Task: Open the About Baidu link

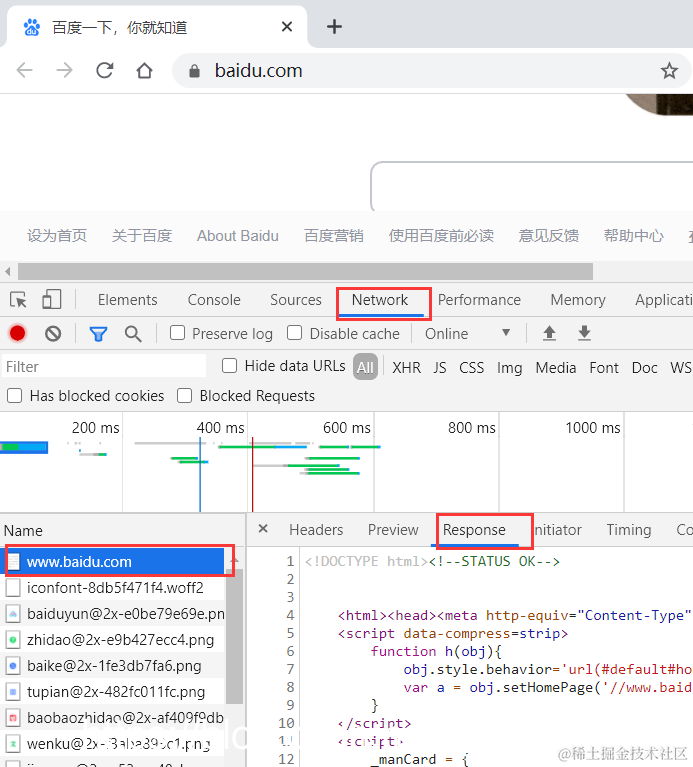Action: pos(238,236)
